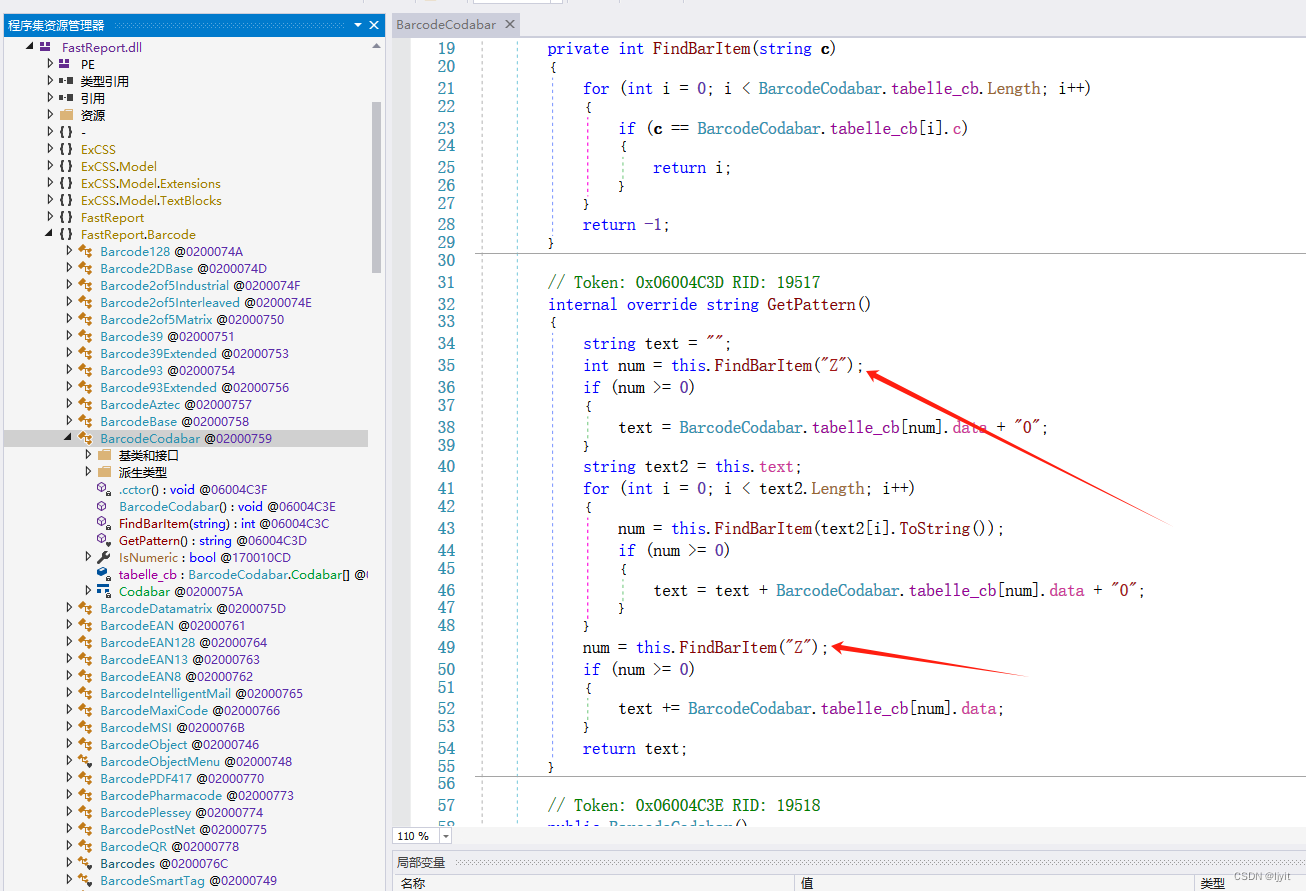
Task: Click the FindBarItem method icon
Action: pyautogui.click(x=104, y=523)
